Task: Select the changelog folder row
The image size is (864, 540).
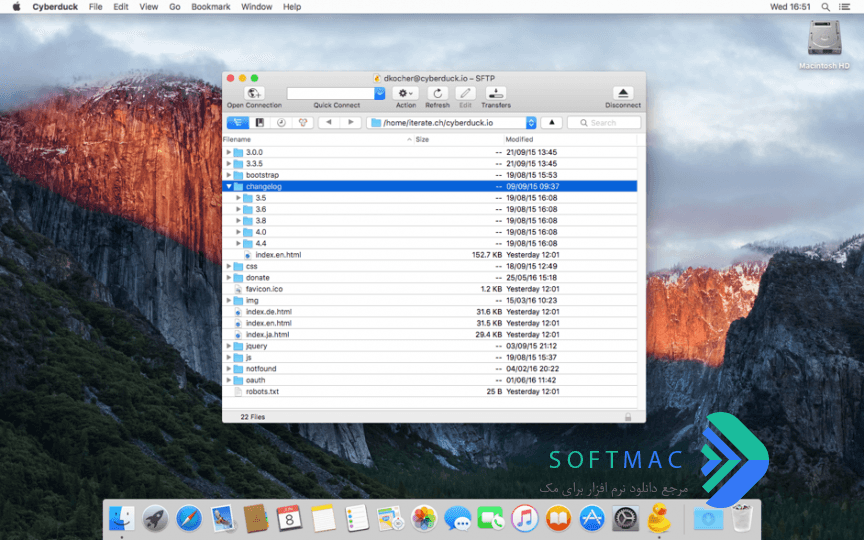Action: 430,186
